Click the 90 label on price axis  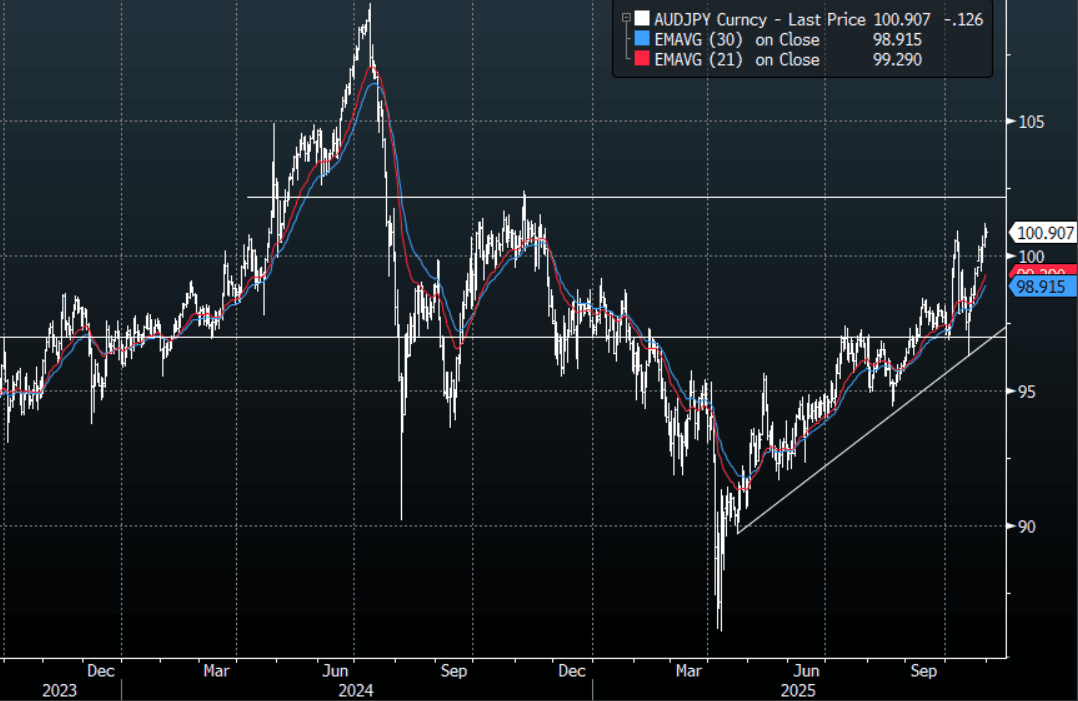(1026, 527)
